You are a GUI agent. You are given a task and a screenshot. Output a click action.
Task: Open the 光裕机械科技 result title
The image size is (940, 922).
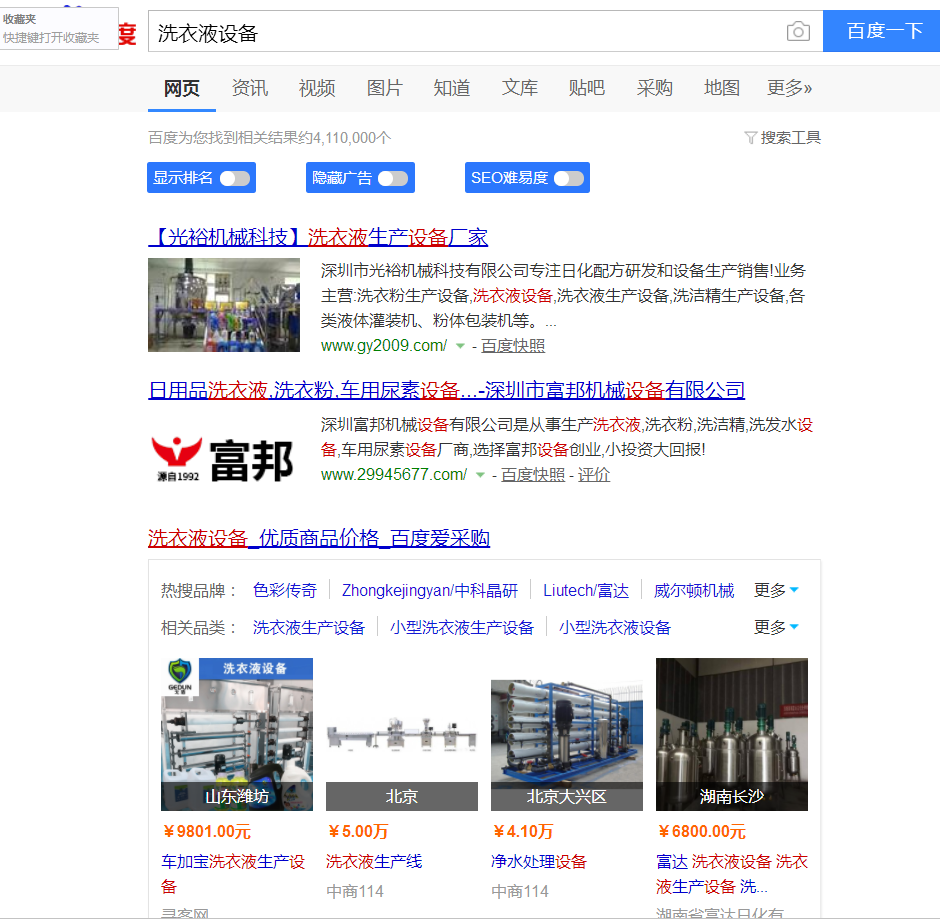tap(318, 237)
